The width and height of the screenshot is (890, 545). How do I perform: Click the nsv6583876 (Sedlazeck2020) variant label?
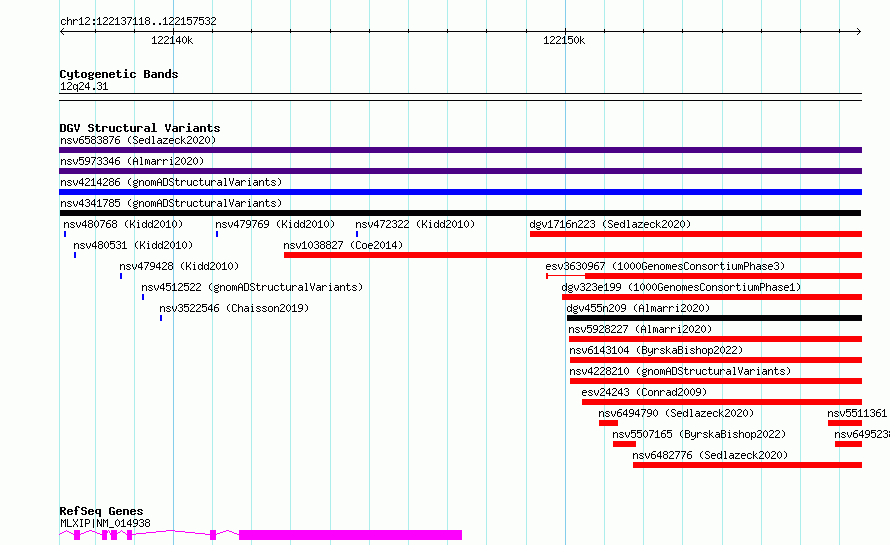[x=138, y=140]
